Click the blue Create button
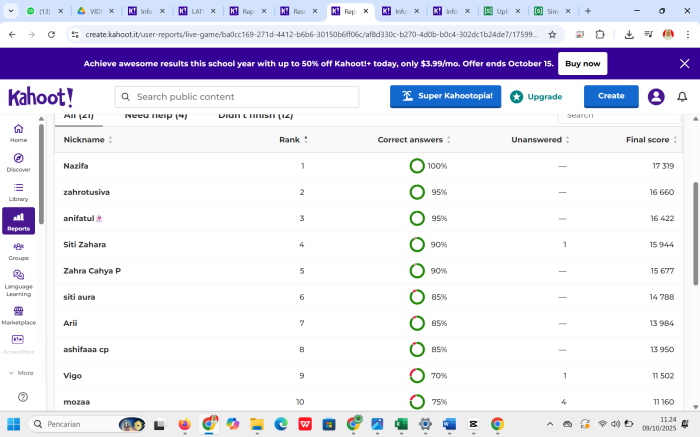 pos(610,97)
